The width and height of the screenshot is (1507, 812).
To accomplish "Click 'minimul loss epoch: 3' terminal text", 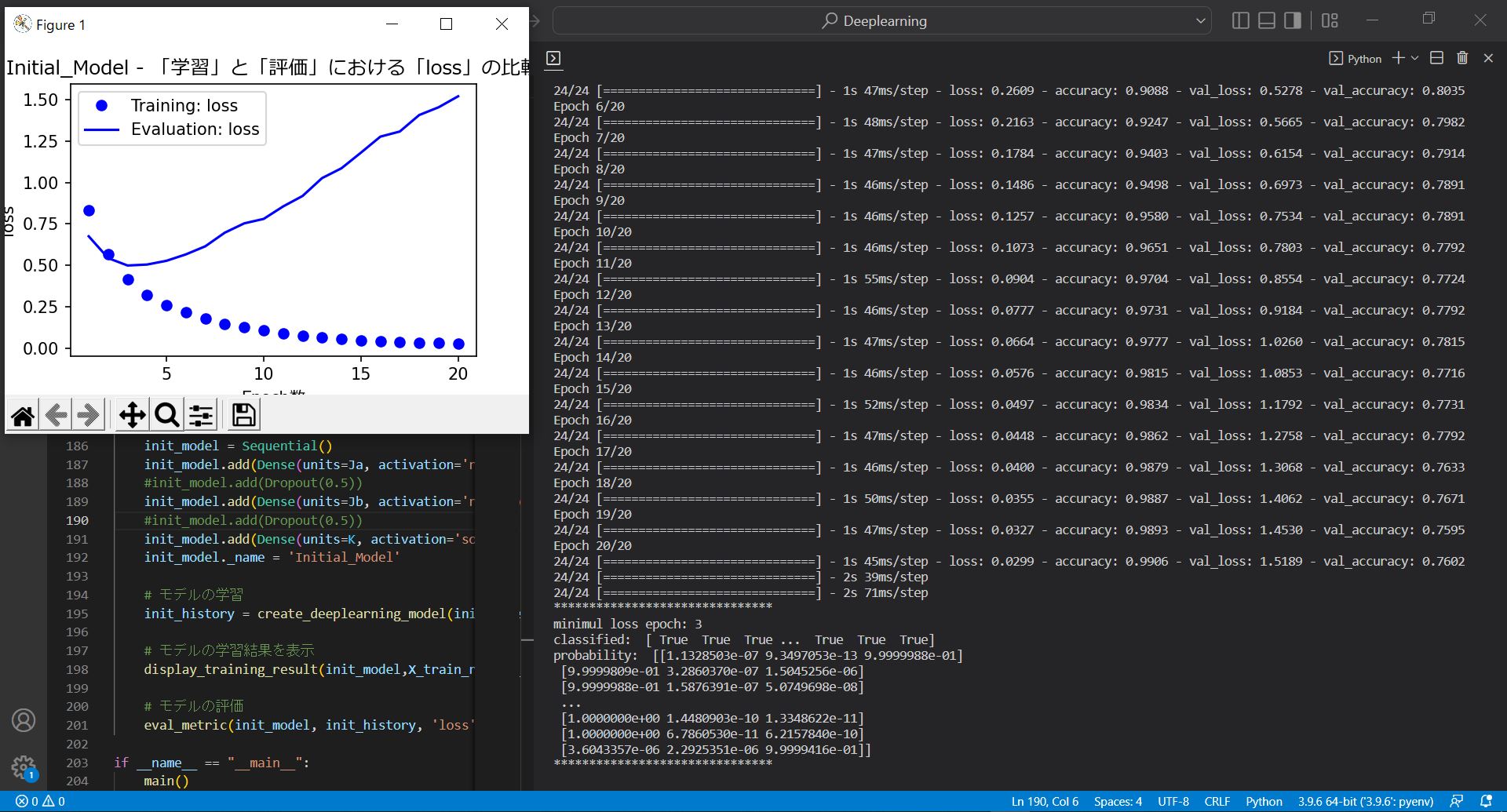I will [x=628, y=624].
